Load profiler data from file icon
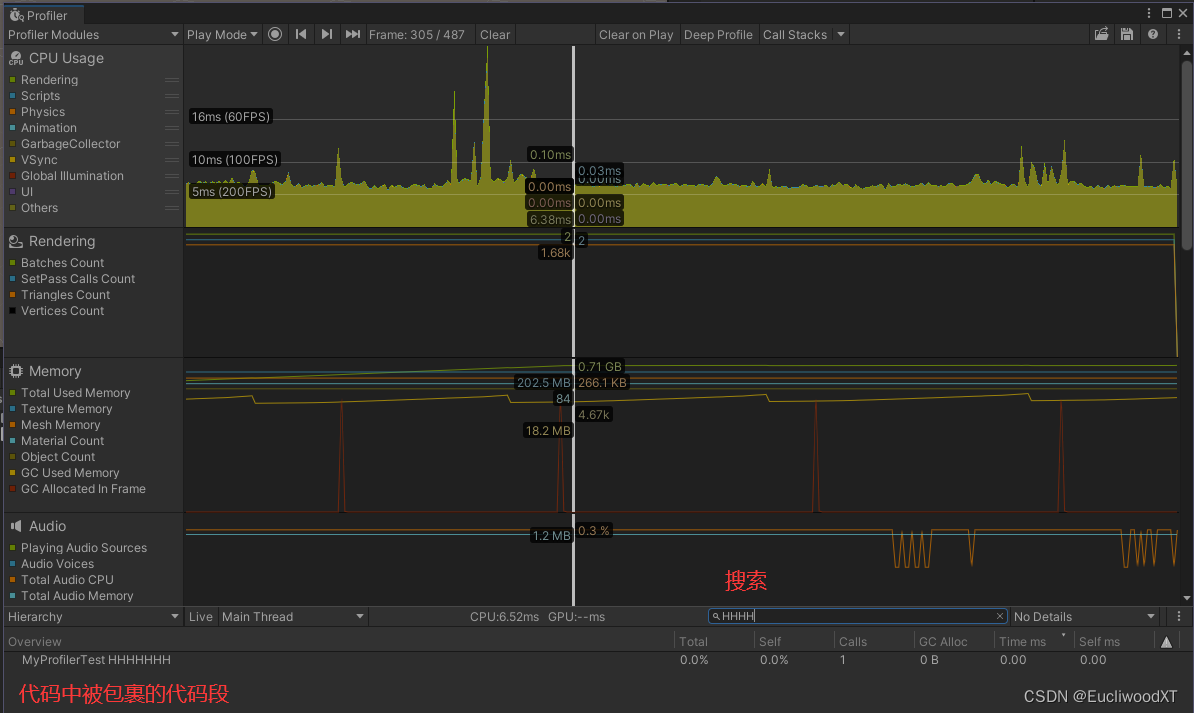The height and width of the screenshot is (713, 1194). tap(1101, 34)
